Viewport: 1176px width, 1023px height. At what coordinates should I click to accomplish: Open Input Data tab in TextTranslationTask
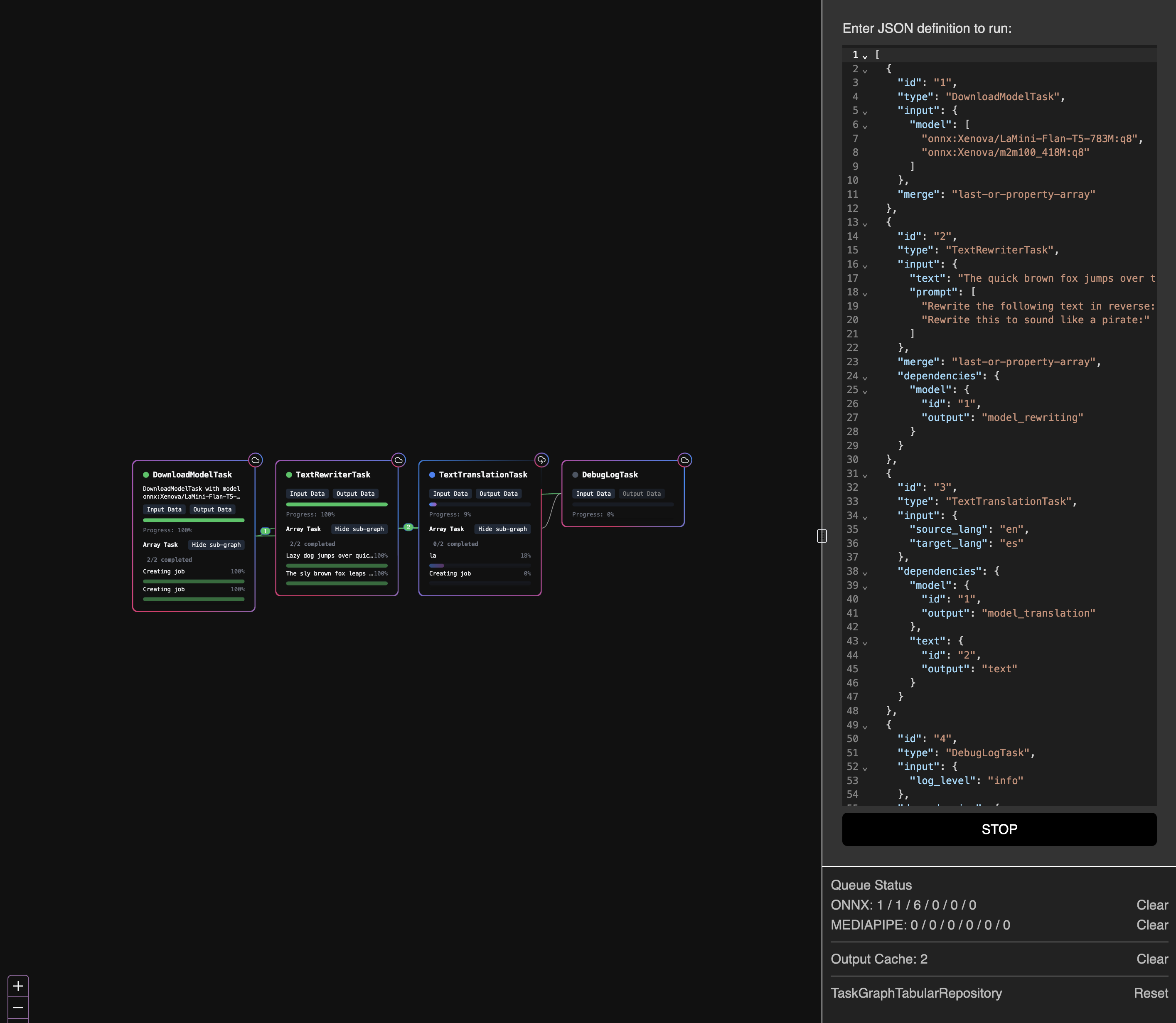[x=450, y=494]
